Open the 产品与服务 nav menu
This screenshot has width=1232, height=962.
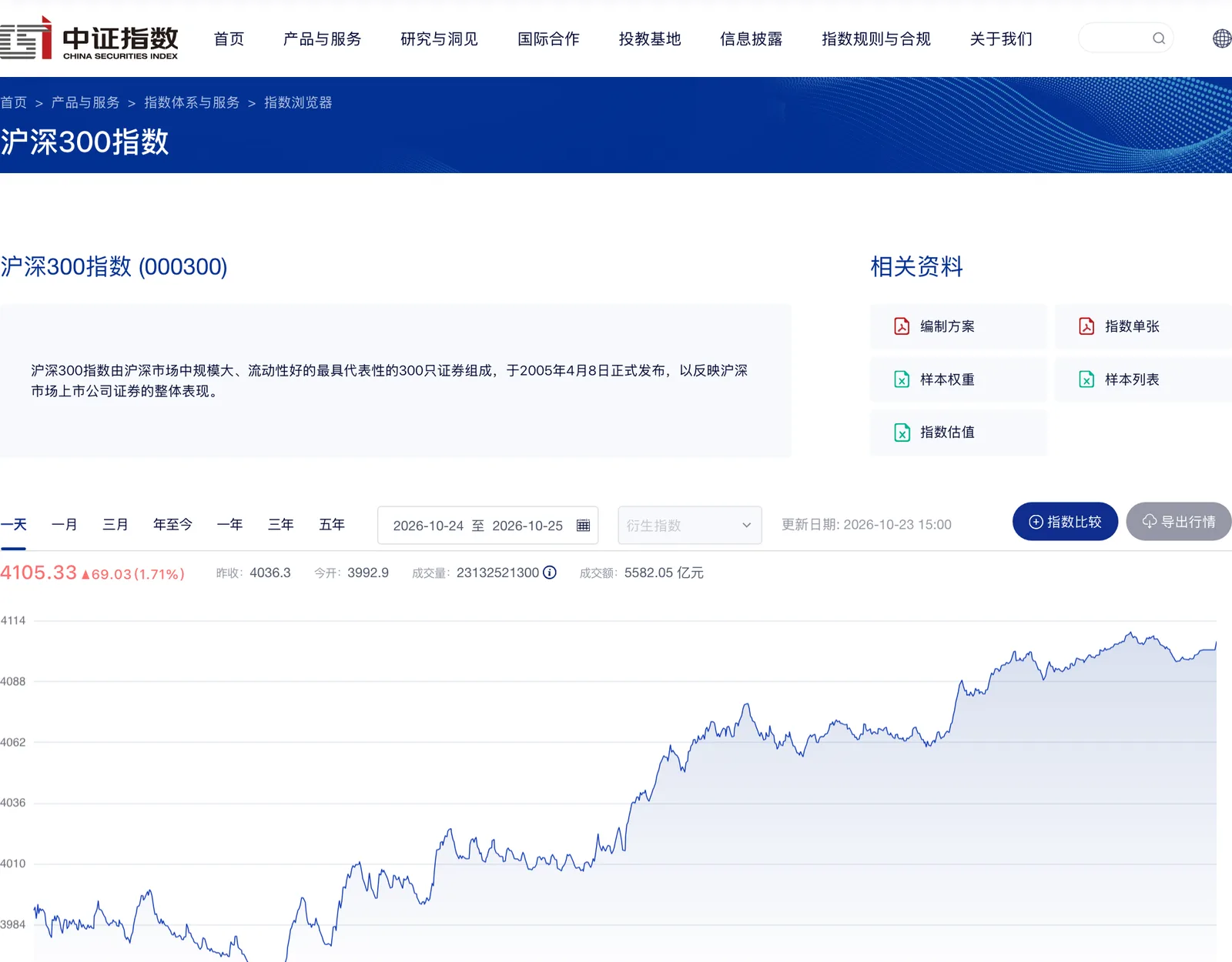(322, 38)
